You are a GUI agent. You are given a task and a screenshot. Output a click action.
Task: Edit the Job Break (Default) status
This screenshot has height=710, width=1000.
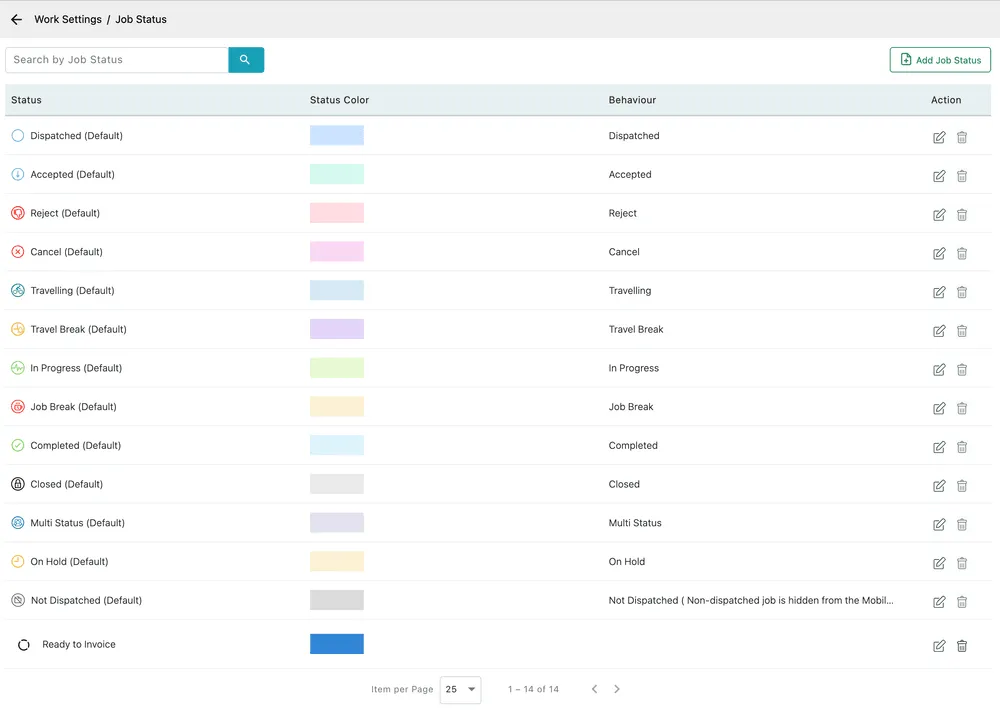[x=939, y=408]
